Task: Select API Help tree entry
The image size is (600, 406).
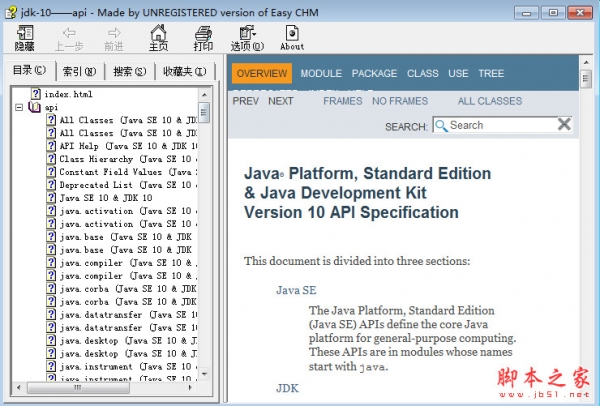Action: click(x=128, y=146)
